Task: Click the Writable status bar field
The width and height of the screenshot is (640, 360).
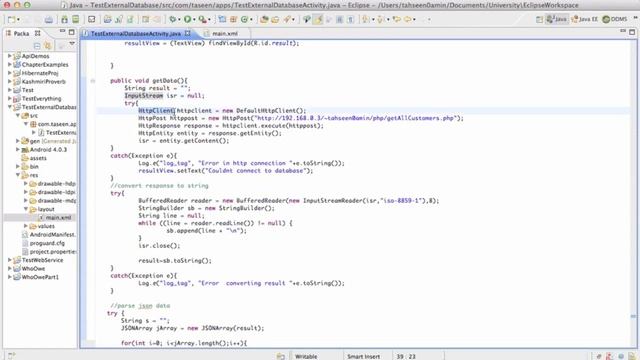Action: point(306,356)
